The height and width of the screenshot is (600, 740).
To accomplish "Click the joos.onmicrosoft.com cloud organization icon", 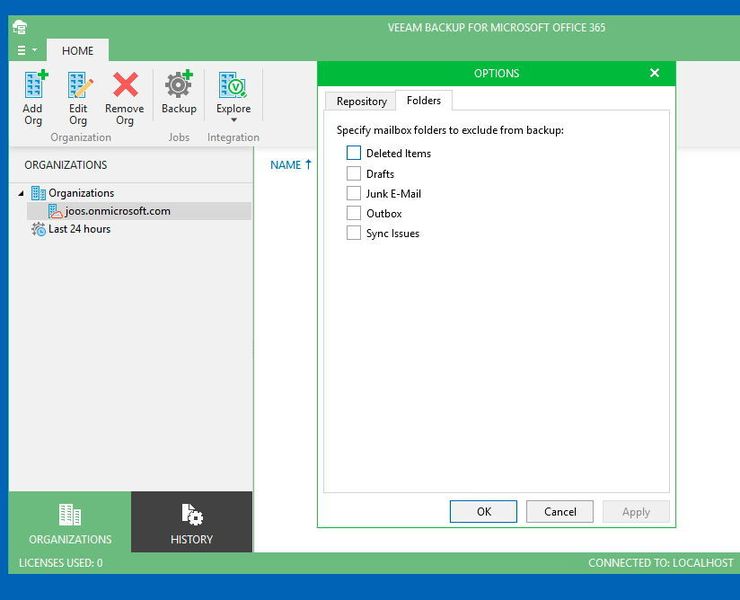I will [x=55, y=211].
